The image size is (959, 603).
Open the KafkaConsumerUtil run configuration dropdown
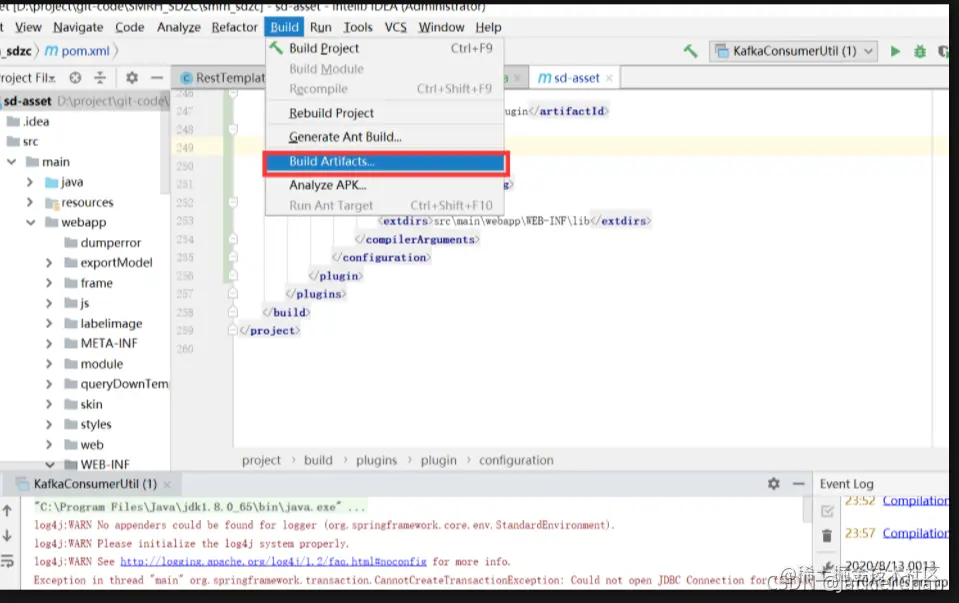pos(793,51)
